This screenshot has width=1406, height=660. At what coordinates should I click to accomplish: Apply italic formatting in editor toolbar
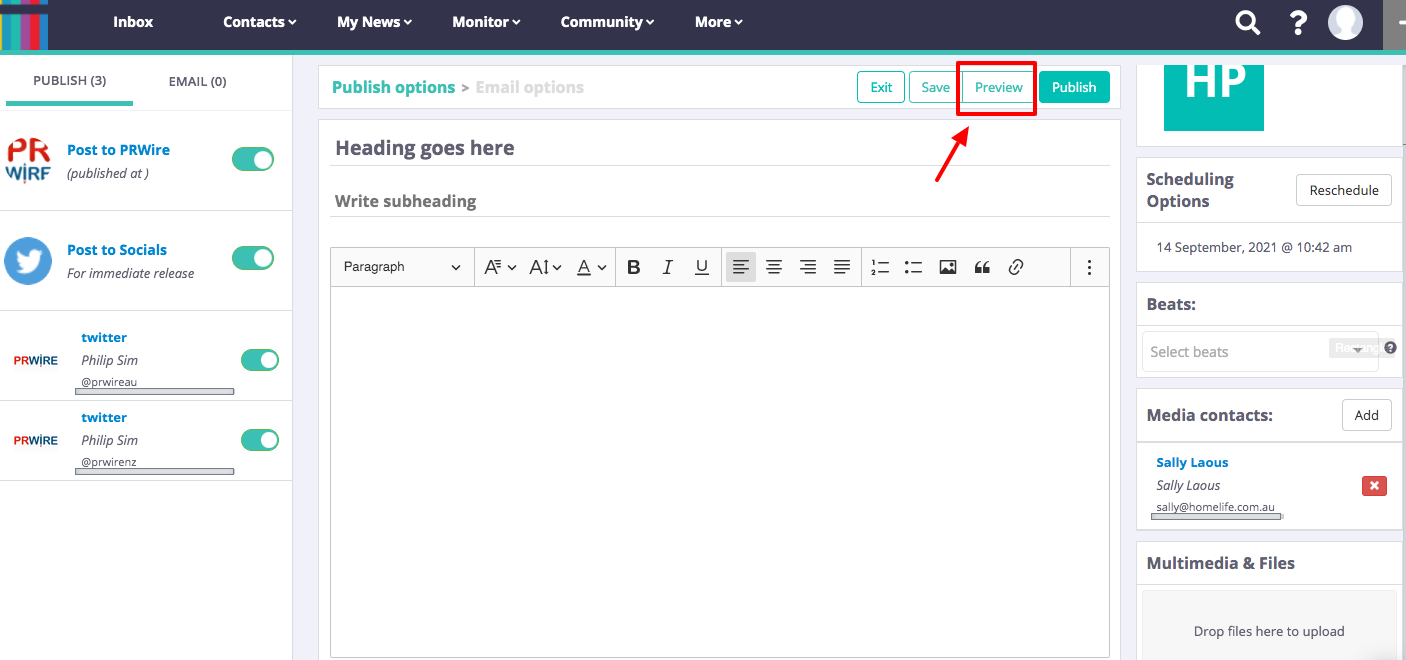pos(667,267)
